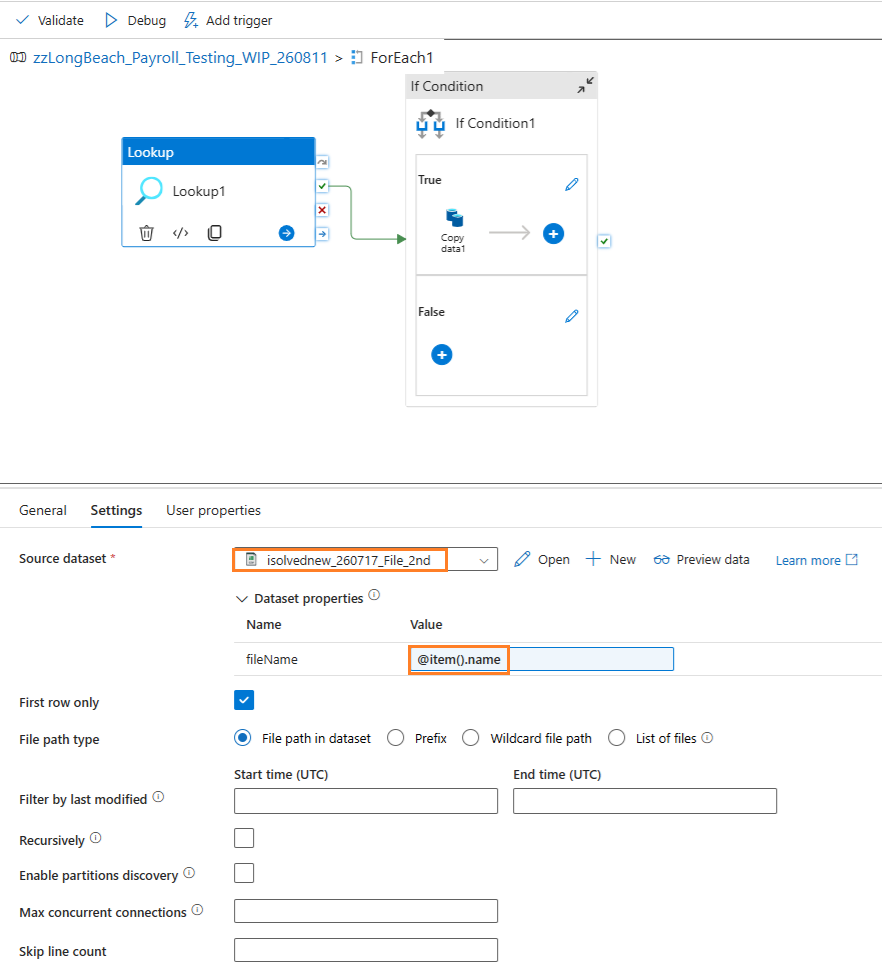The width and height of the screenshot is (882, 972).
Task: Click Dataset properties info icon
Action: coord(374,595)
